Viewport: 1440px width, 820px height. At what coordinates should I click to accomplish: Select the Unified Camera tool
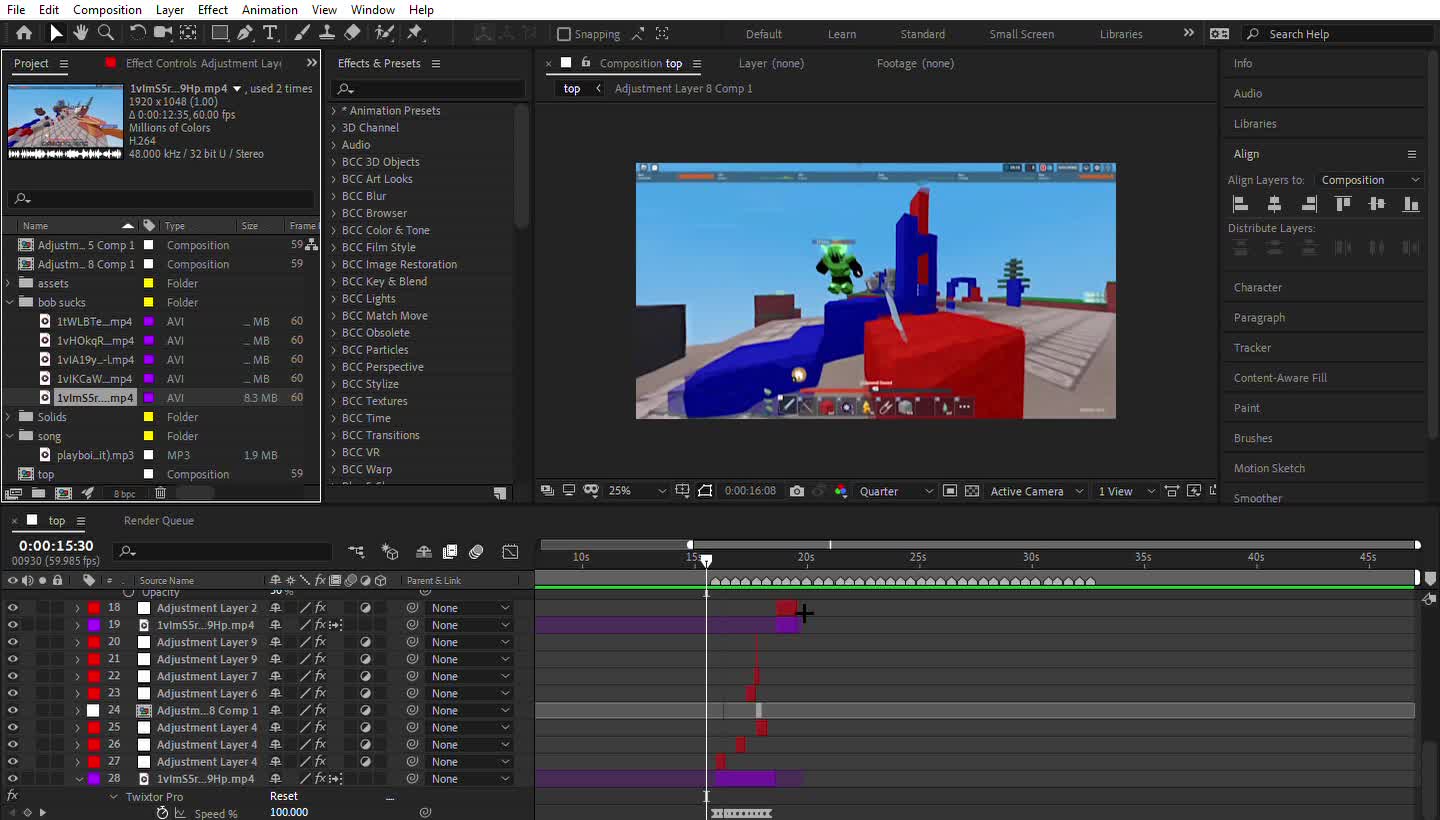point(162,33)
